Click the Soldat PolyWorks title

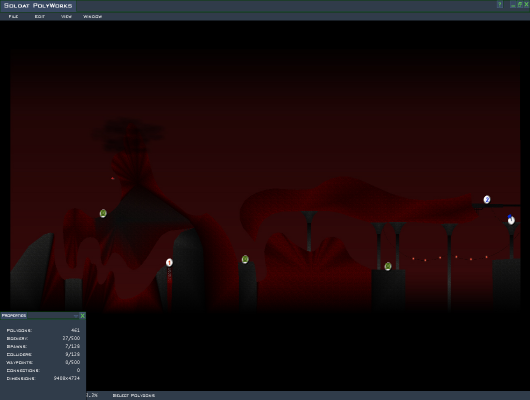(38, 6)
